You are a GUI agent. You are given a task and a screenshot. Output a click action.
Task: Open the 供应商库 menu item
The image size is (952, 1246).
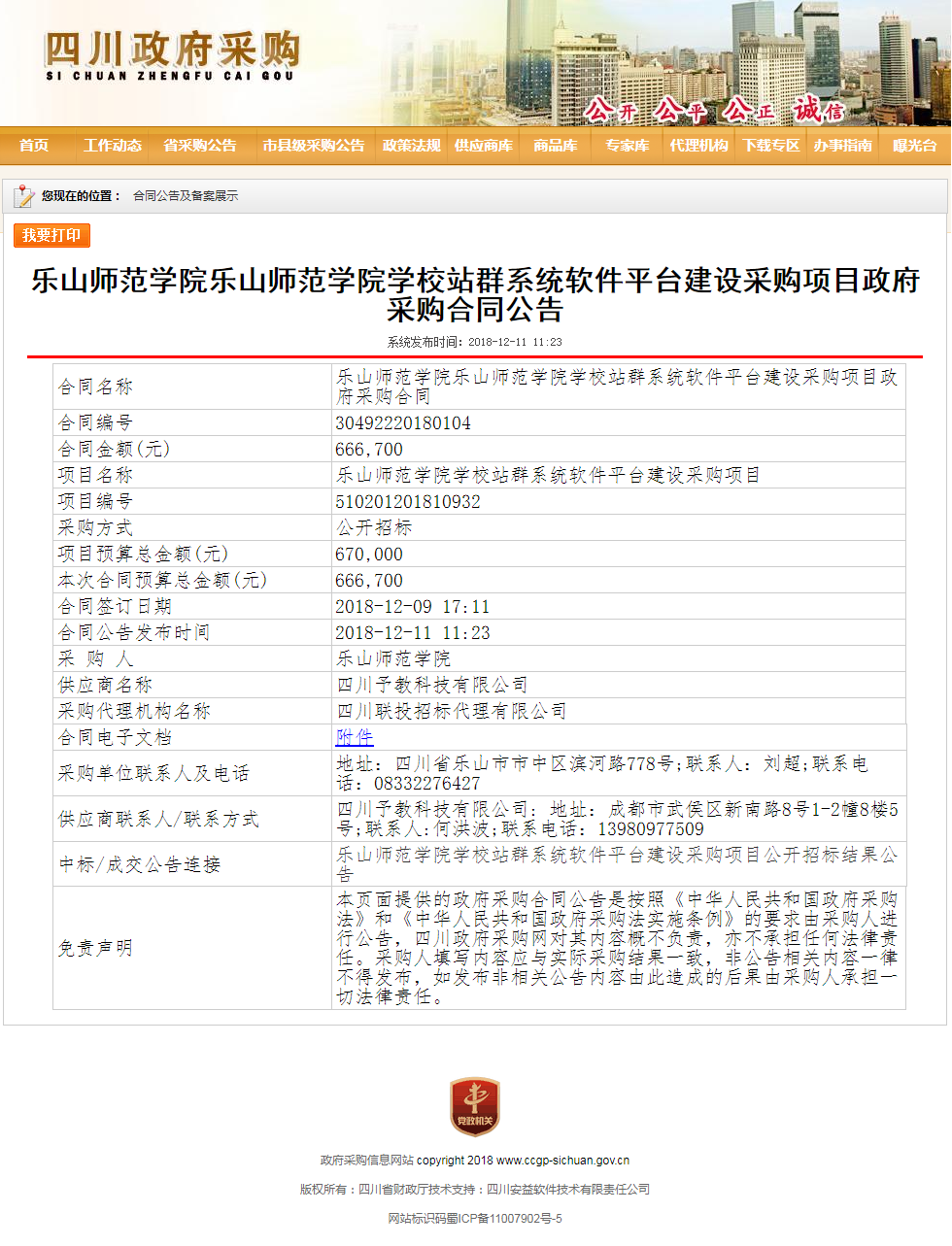pyautogui.click(x=483, y=146)
